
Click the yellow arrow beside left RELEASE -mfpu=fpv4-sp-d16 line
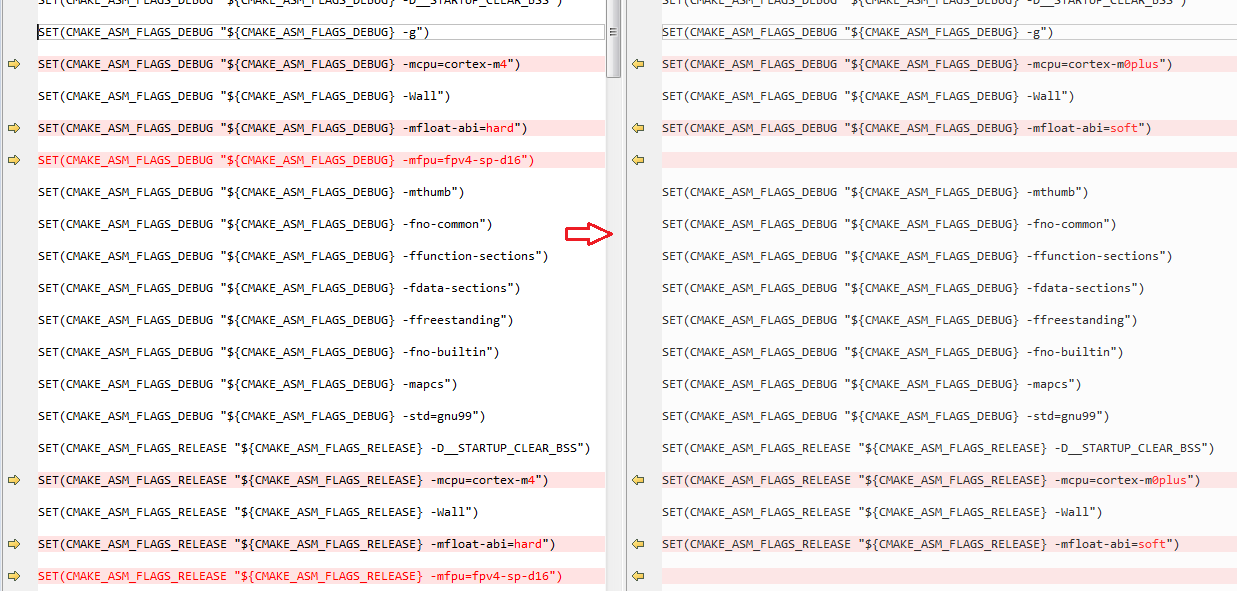pos(14,576)
